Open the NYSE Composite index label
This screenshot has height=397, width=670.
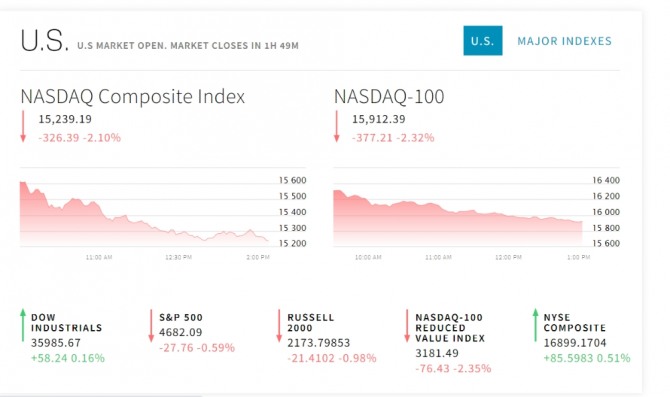pos(575,323)
